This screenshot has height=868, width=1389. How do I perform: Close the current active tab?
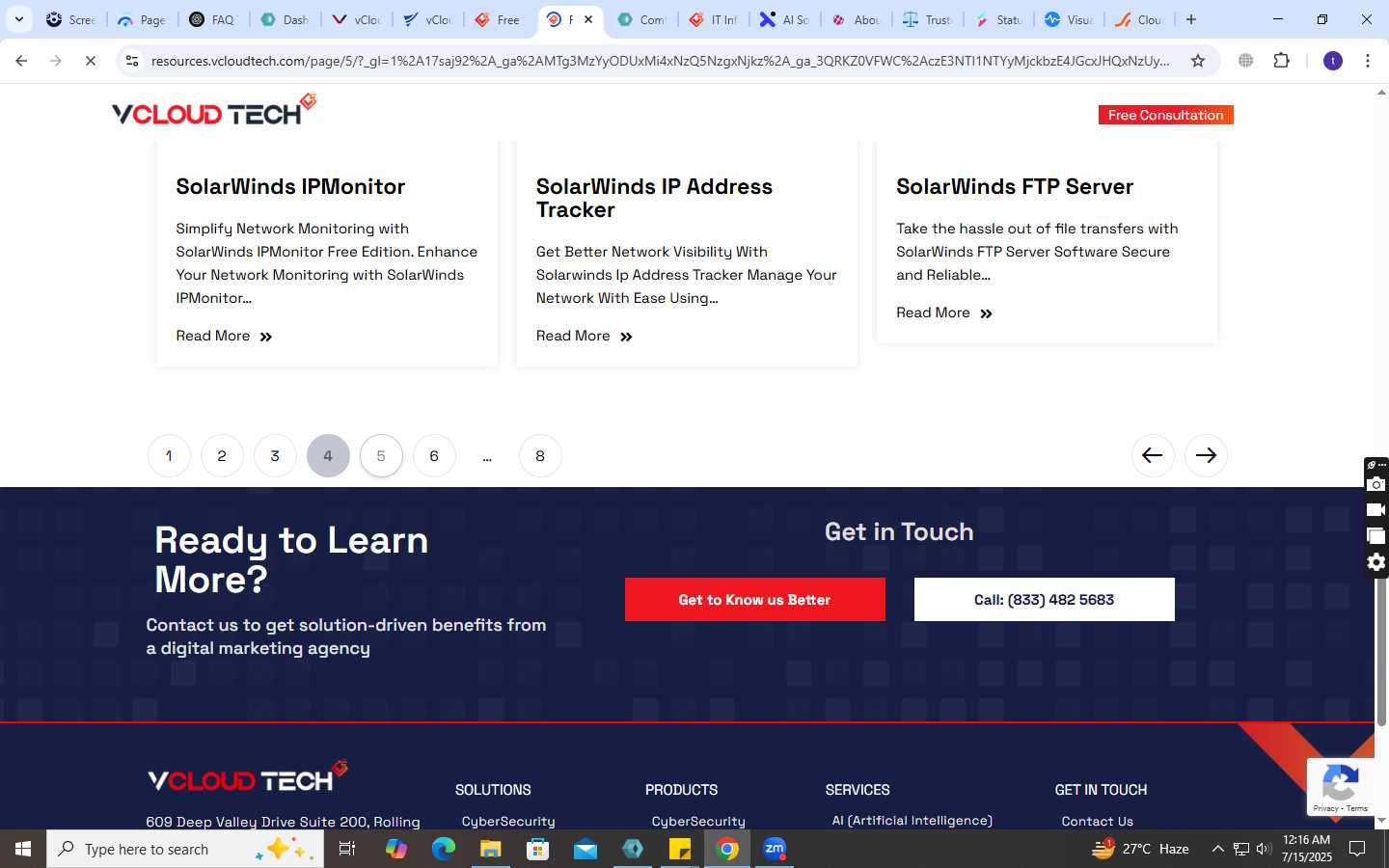tap(588, 19)
